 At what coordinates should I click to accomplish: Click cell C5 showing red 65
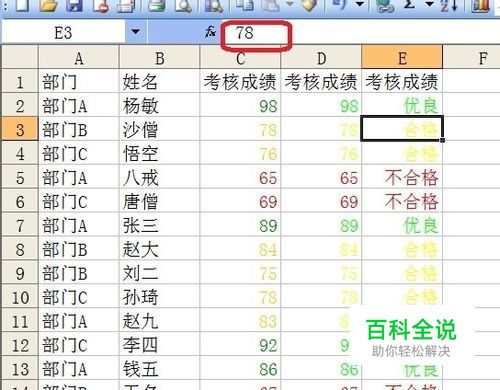click(240, 177)
